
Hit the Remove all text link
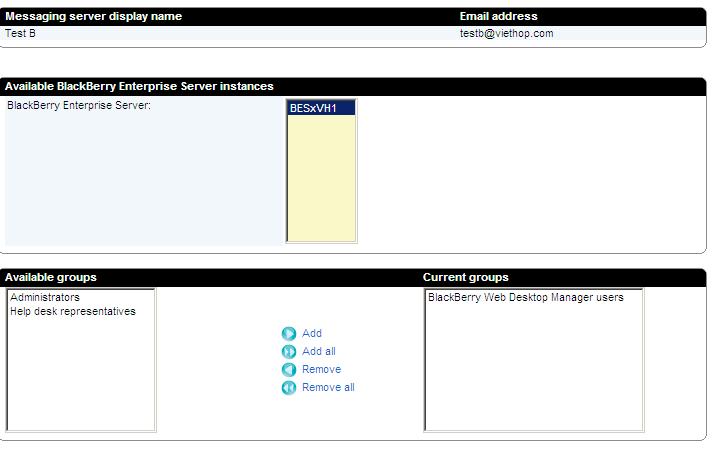pos(328,388)
